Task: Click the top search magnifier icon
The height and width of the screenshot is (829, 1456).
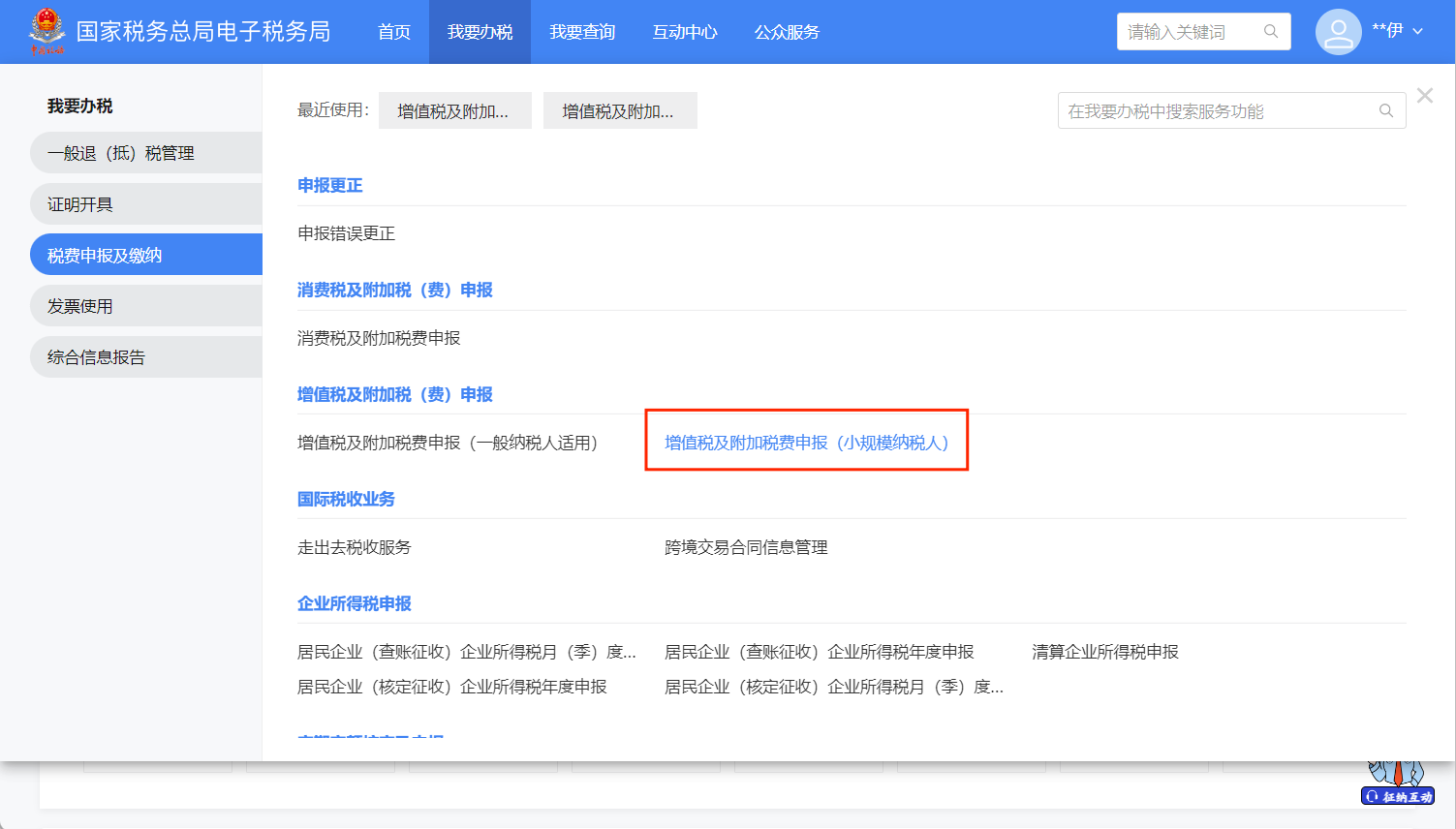Action: coord(1271,32)
